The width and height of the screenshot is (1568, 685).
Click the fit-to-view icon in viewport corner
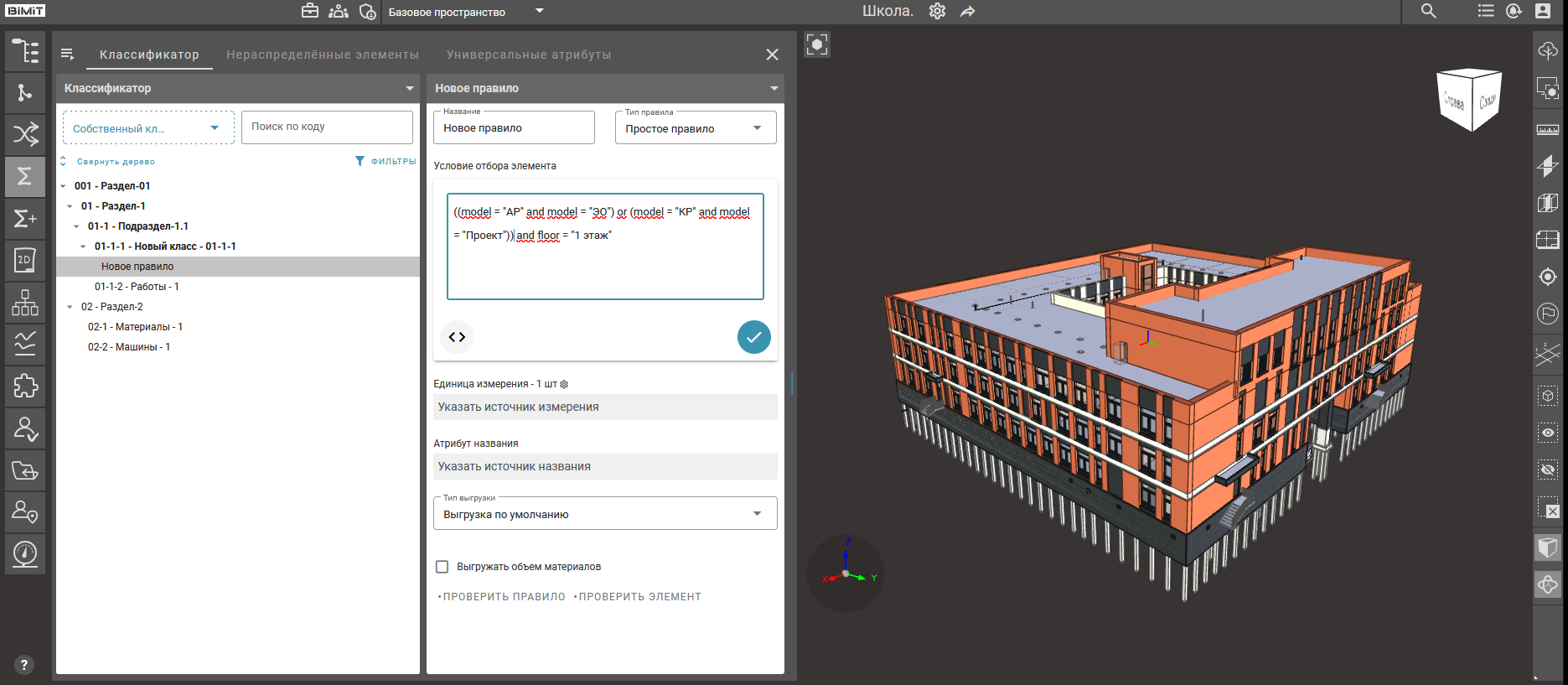click(817, 44)
